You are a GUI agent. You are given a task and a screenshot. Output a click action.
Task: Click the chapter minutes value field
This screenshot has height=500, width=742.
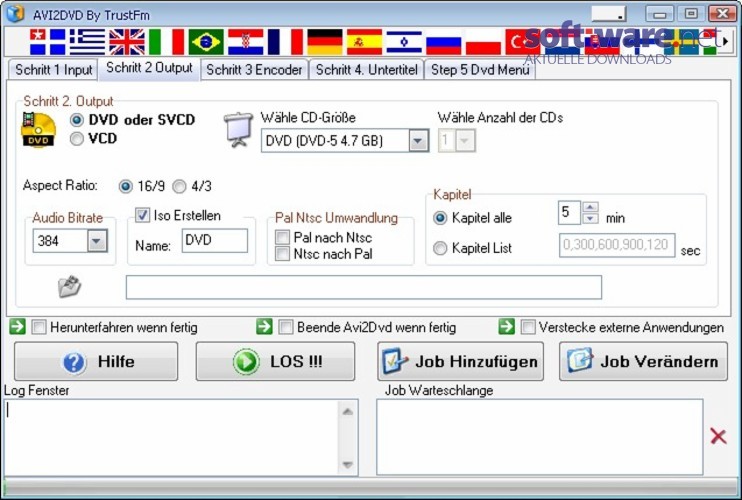tap(569, 213)
